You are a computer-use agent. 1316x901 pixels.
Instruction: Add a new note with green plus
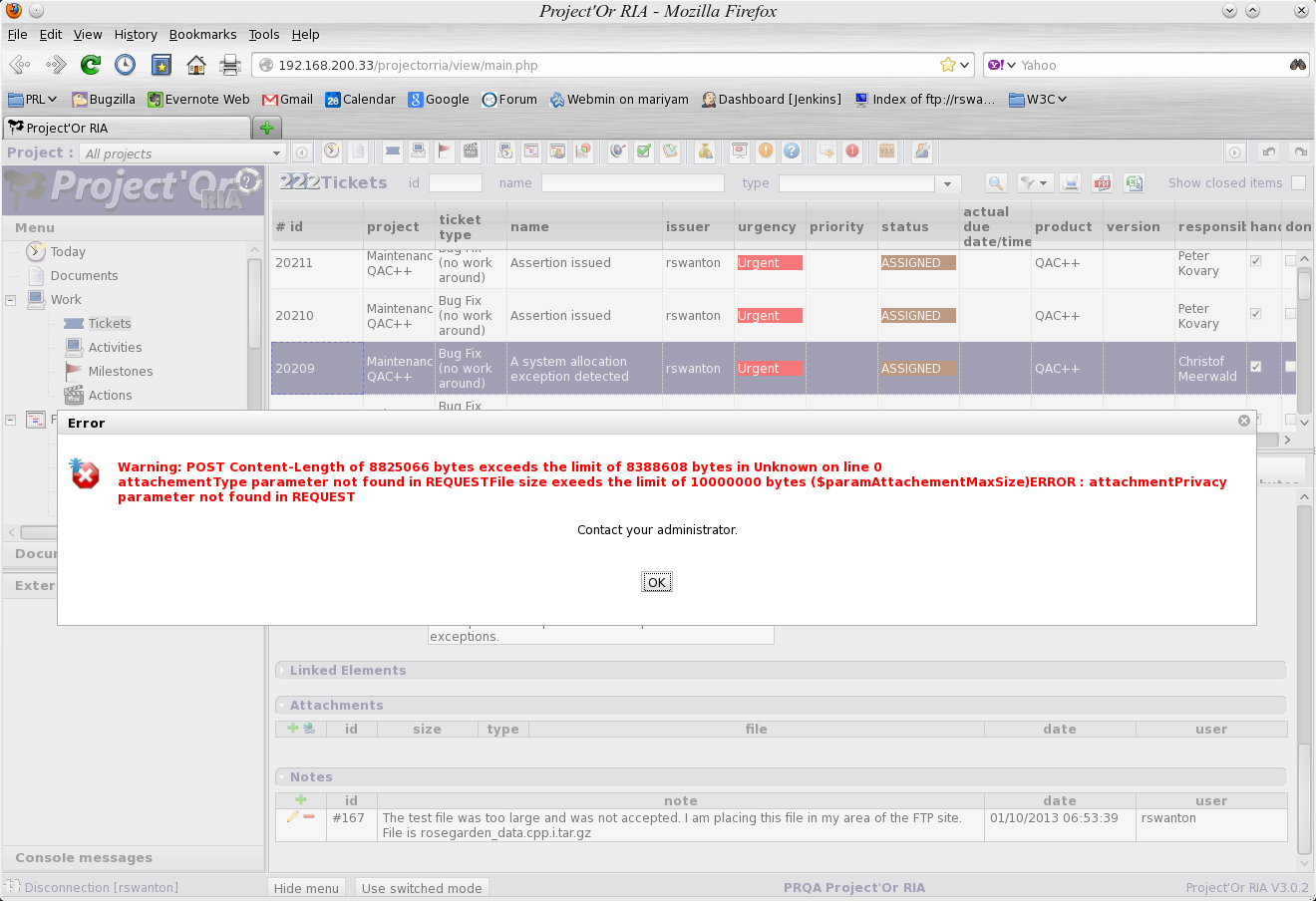tap(301, 799)
